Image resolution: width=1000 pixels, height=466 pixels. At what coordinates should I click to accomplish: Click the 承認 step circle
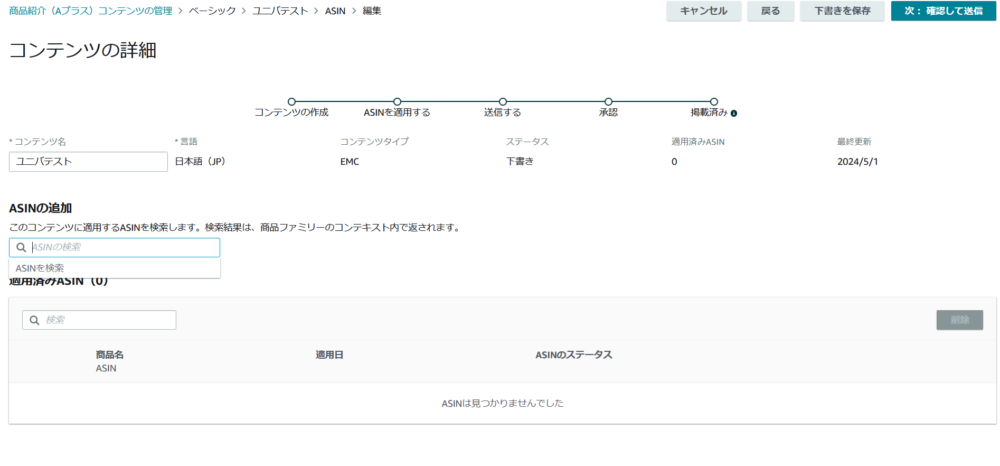[608, 101]
